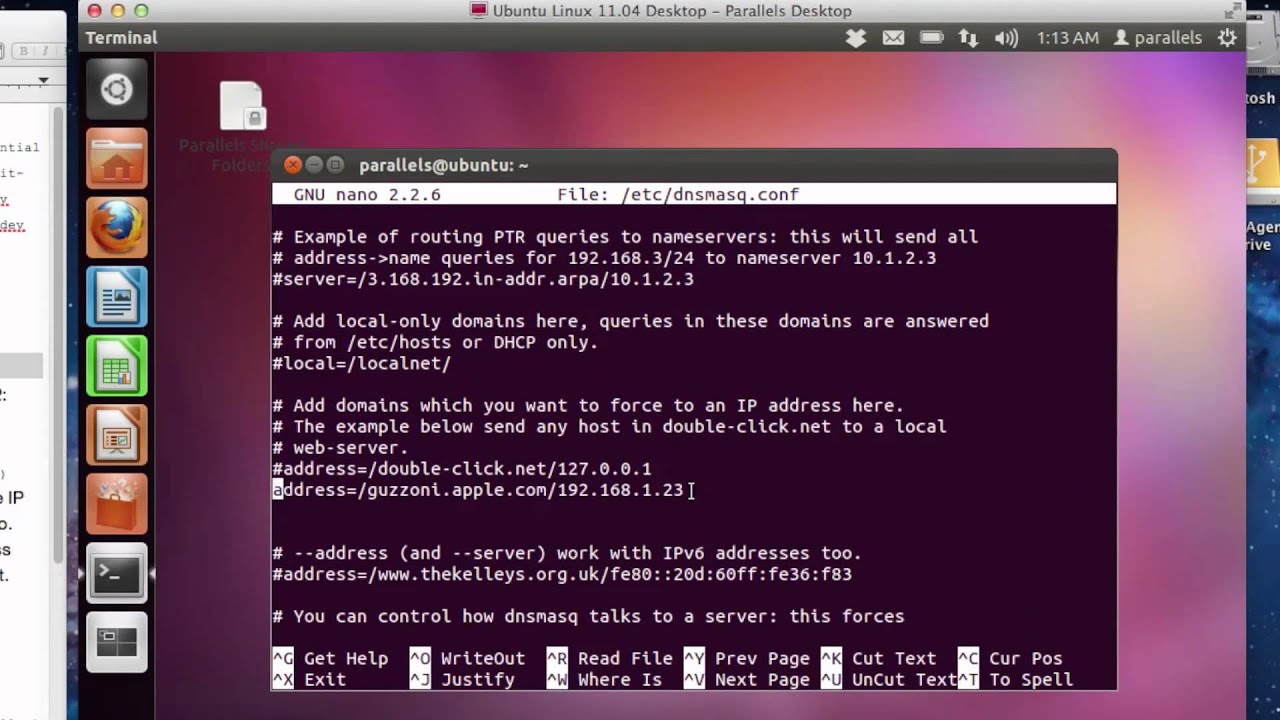This screenshot has width=1280, height=720.
Task: Click the ^T To Spell shortcut
Action: 1015,679
